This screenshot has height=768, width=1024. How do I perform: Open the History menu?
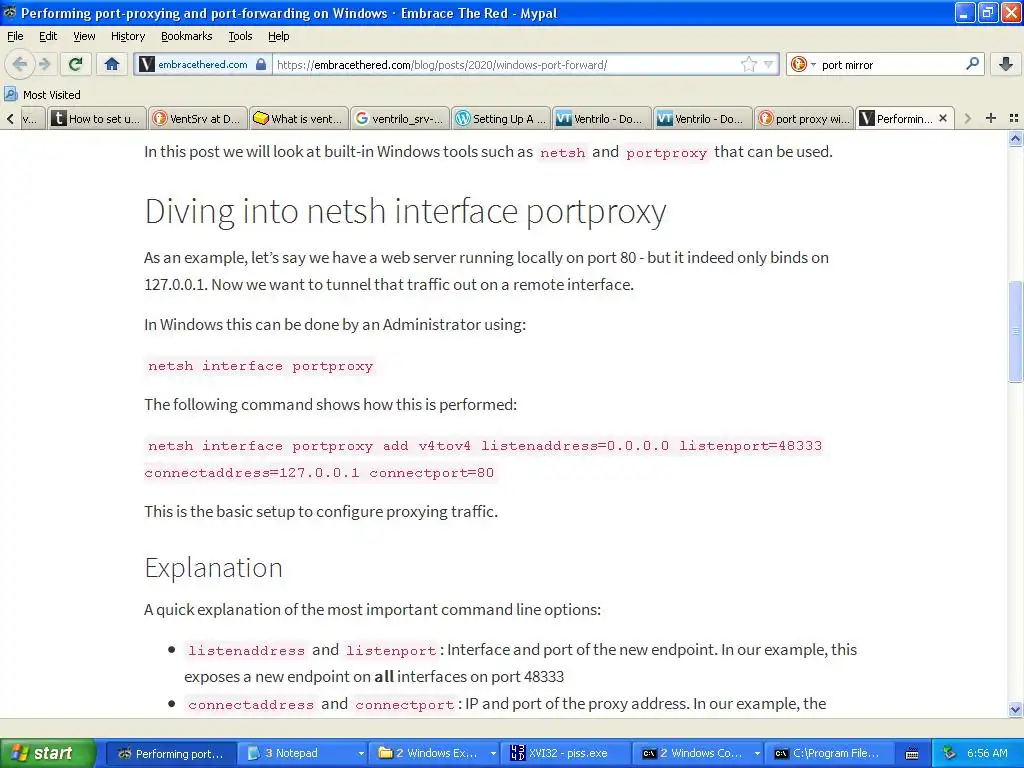(127, 36)
